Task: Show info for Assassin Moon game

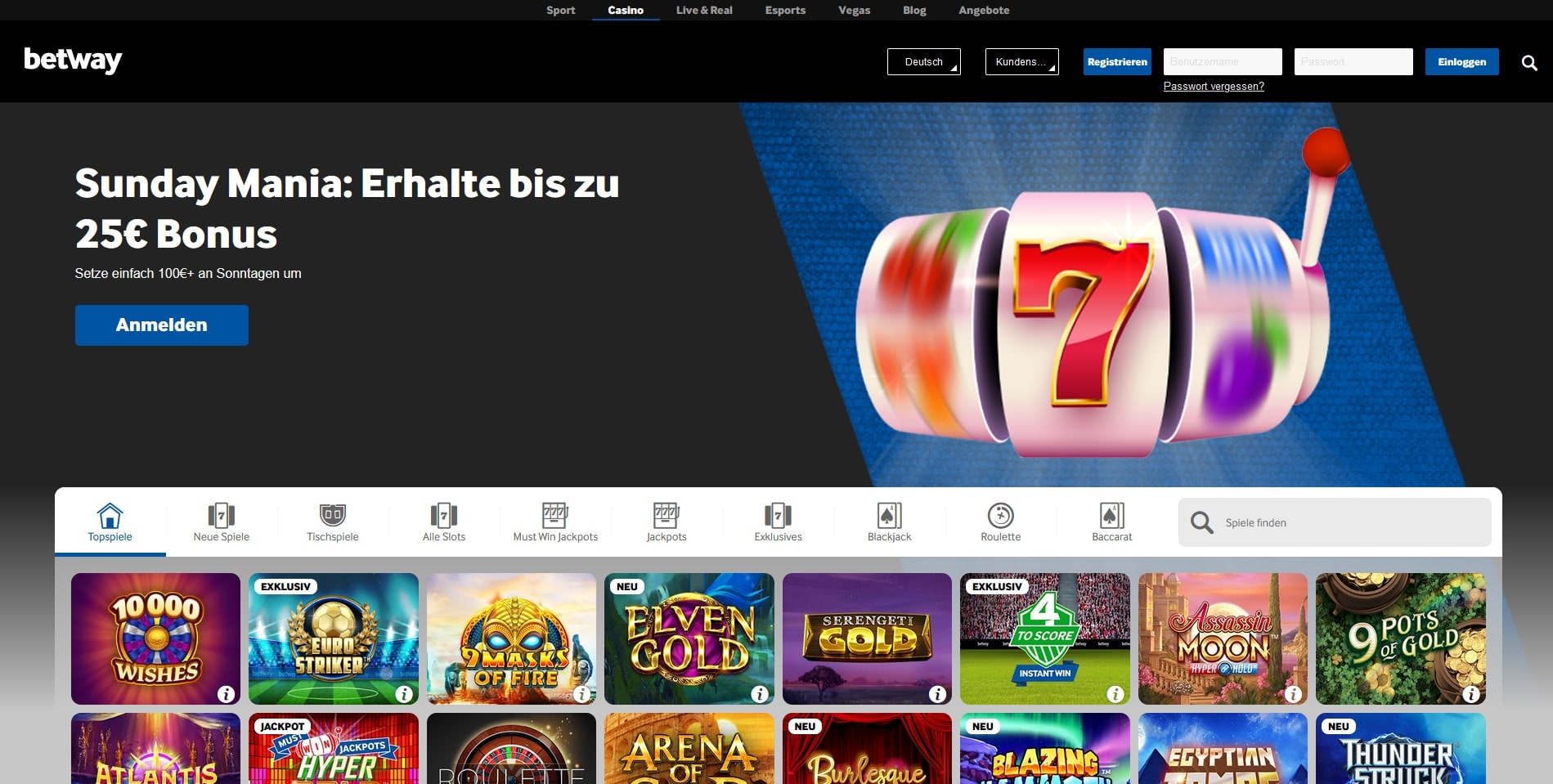Action: [1293, 694]
